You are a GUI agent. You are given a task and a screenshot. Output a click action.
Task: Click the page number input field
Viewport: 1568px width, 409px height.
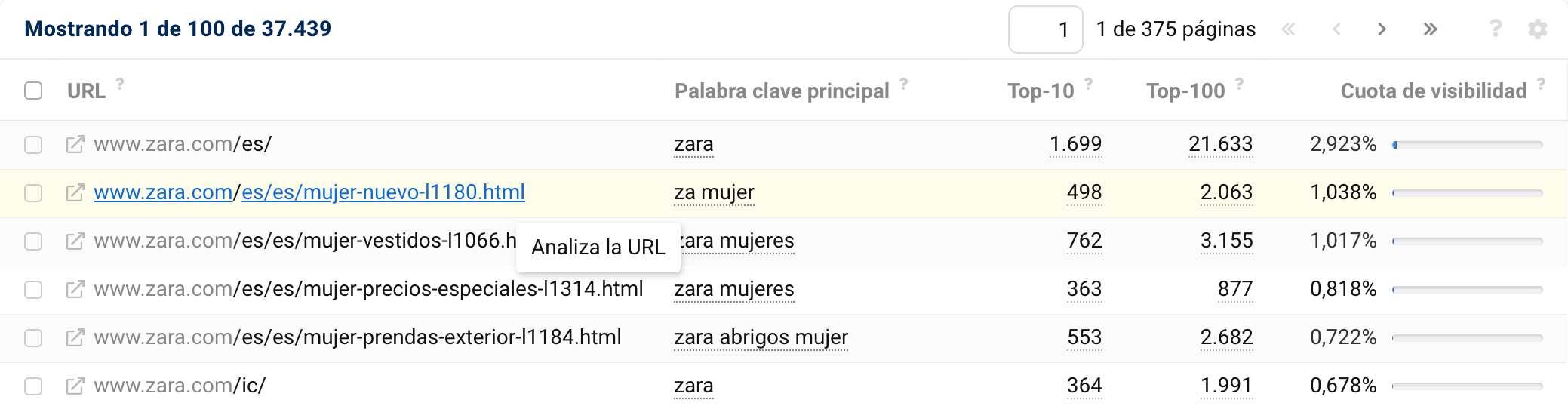point(1045,29)
